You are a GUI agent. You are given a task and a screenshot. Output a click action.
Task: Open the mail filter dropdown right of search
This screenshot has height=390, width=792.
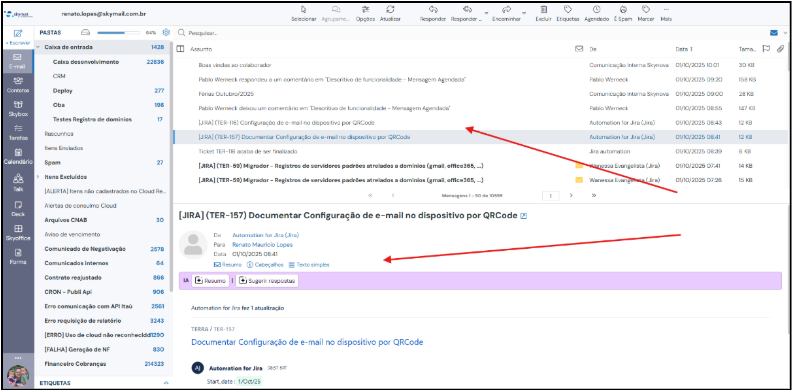click(784, 33)
